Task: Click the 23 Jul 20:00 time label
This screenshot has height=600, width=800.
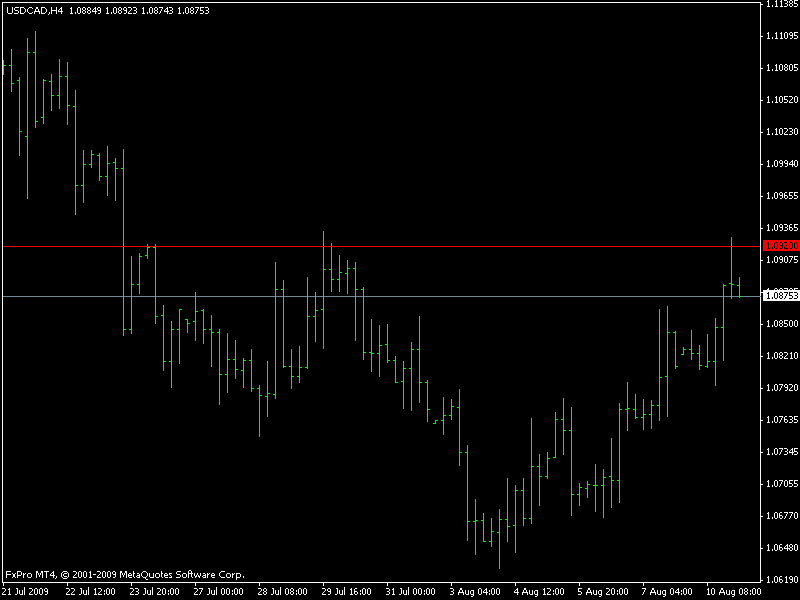Action: click(155, 592)
